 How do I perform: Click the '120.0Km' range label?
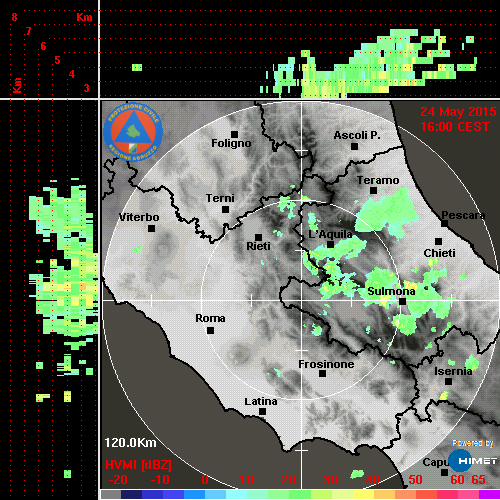click(130, 443)
